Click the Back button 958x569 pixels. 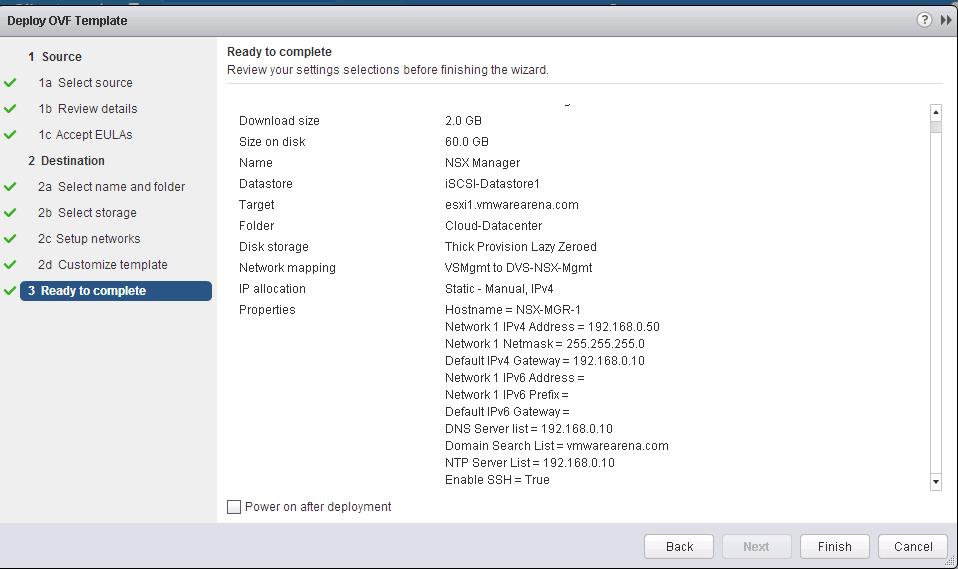[x=679, y=546]
